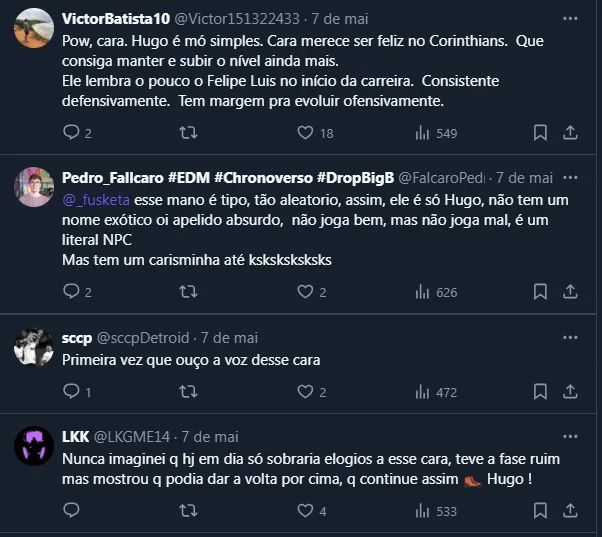
Task: Retweet sccp's tweet
Action: (187, 392)
